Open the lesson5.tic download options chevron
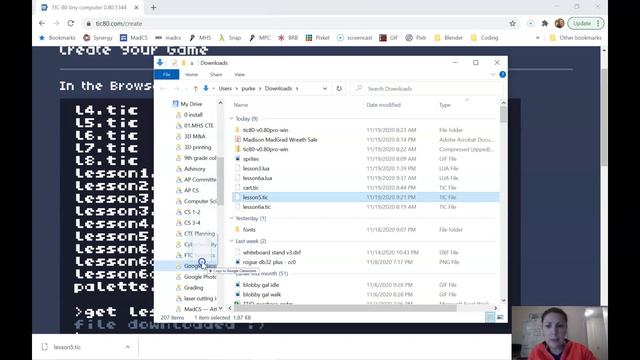The image size is (640, 360). pos(128,347)
